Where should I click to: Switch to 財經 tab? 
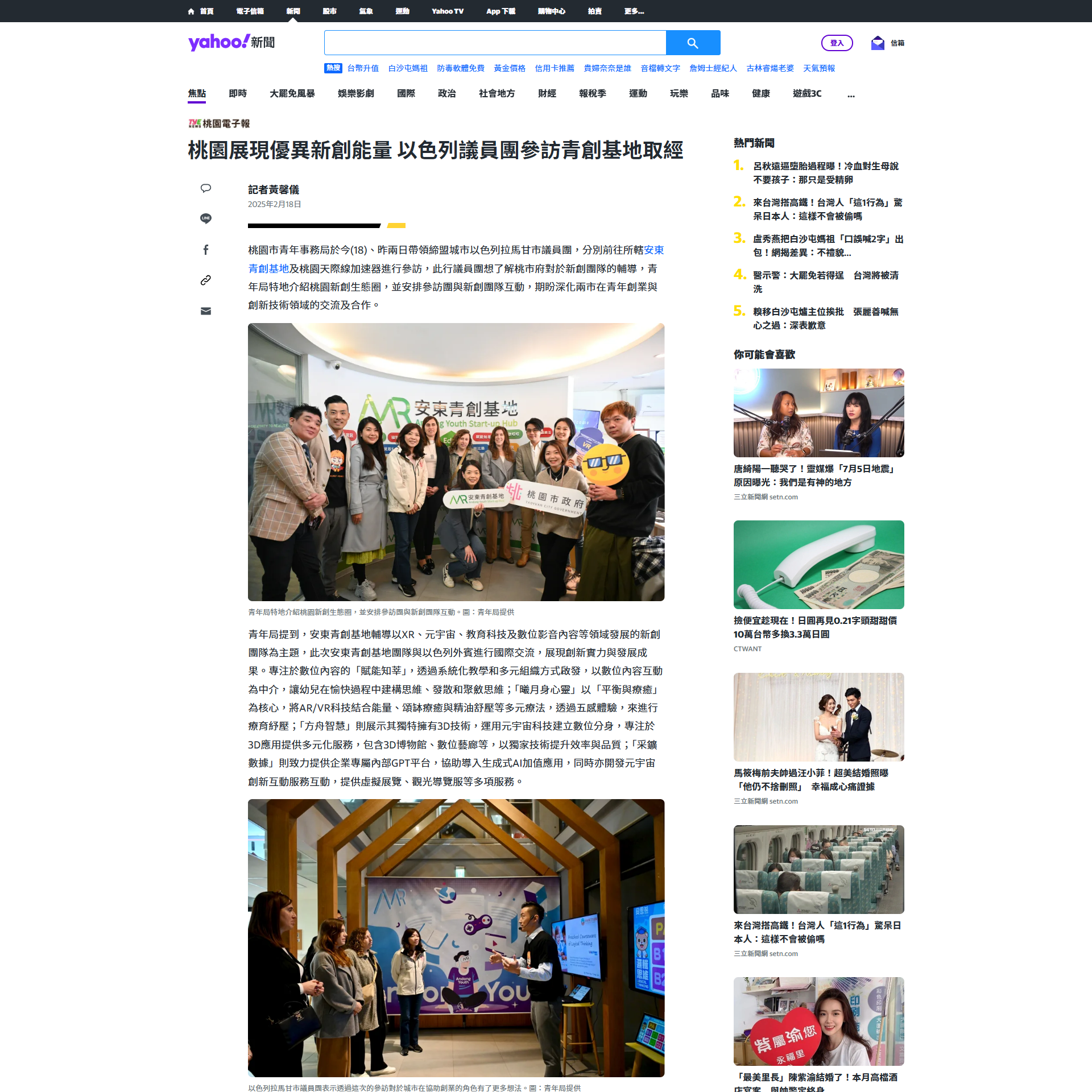pos(547,93)
